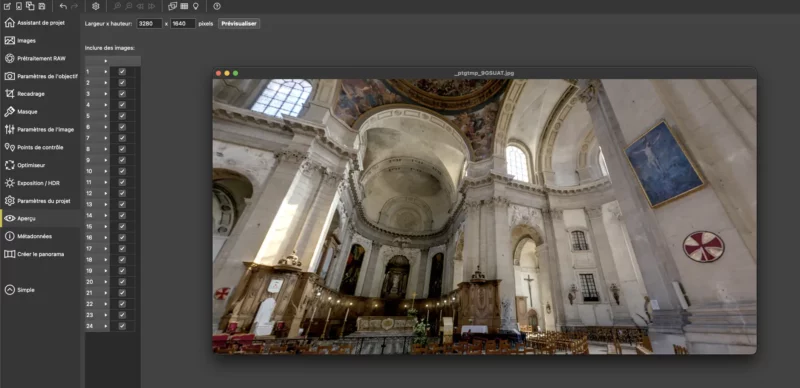Select the Recadrage crop icon
Image resolution: width=800 pixels, height=388 pixels.
point(9,94)
